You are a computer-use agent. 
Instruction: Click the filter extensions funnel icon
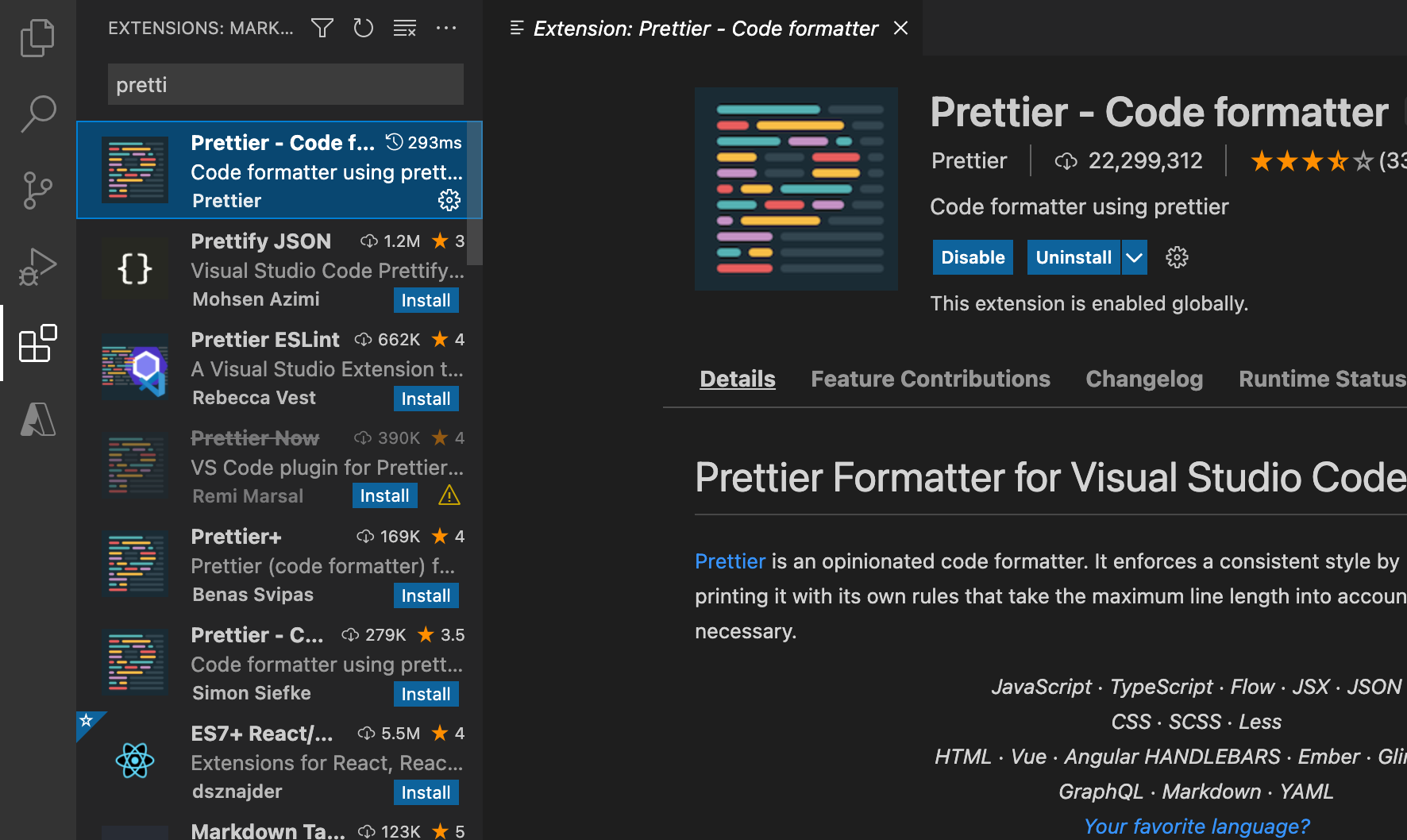pyautogui.click(x=322, y=29)
